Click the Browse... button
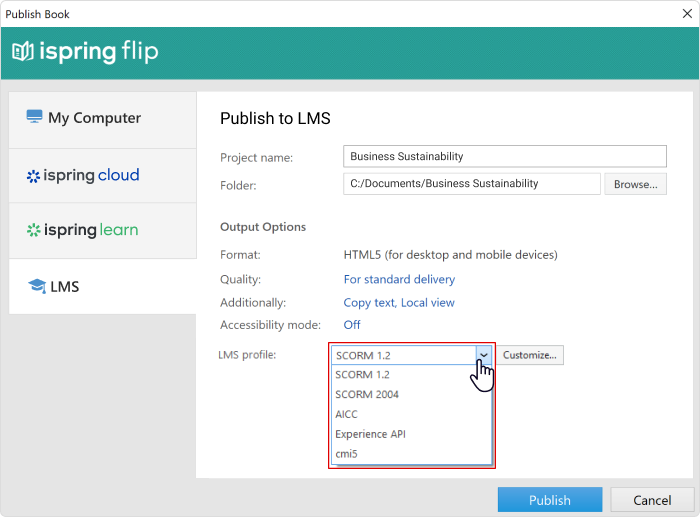Image resolution: width=700 pixels, height=517 pixels. coord(635,184)
